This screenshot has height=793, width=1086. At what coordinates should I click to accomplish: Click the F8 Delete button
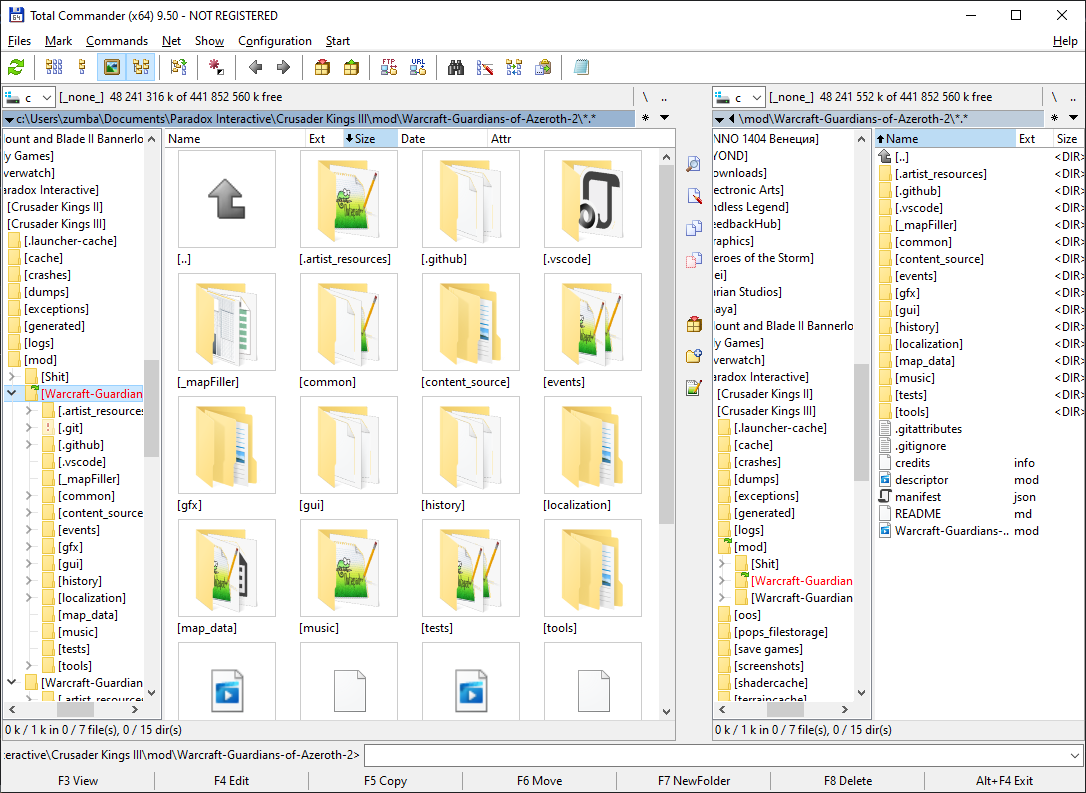pos(848,781)
